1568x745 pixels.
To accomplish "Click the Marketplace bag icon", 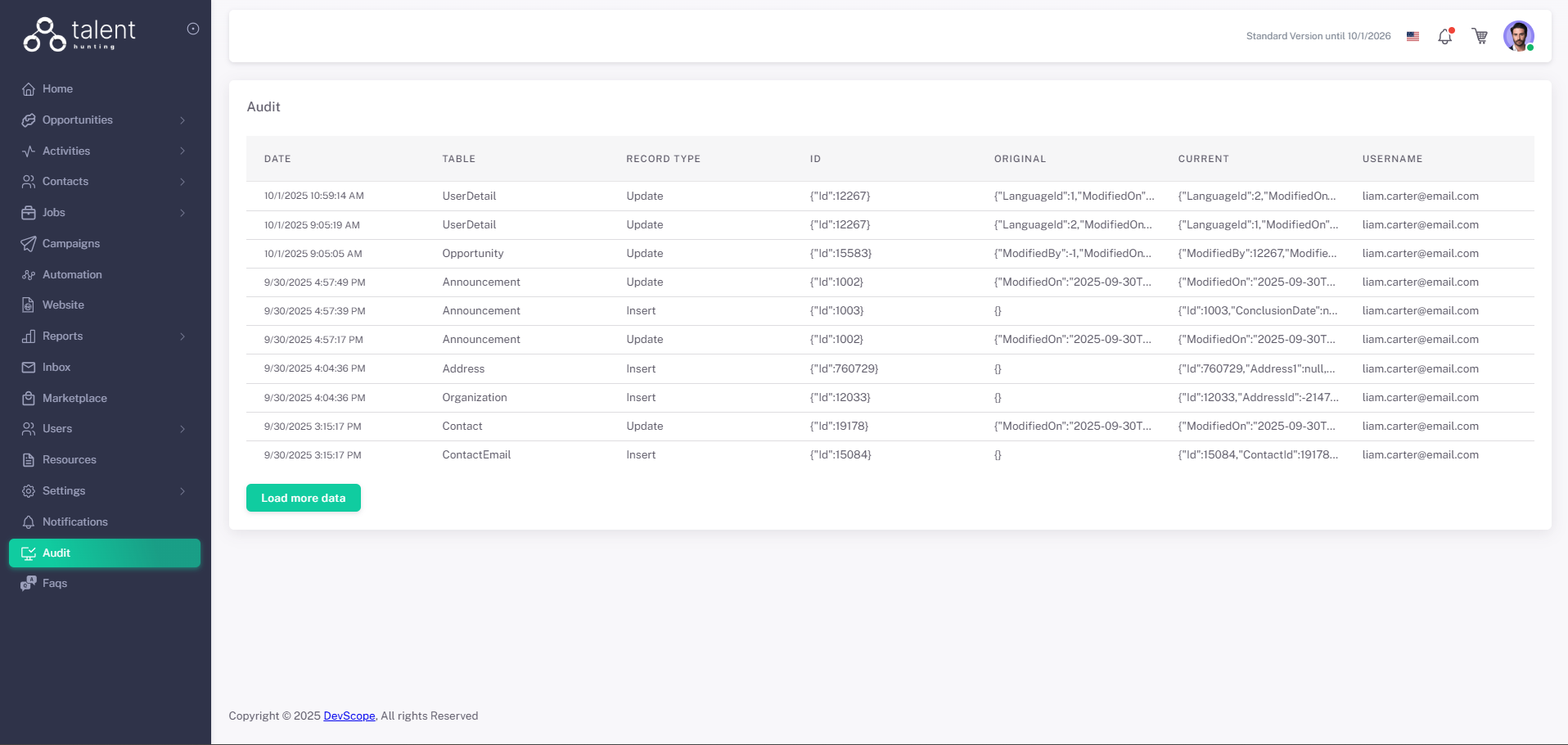I will pyautogui.click(x=29, y=399).
